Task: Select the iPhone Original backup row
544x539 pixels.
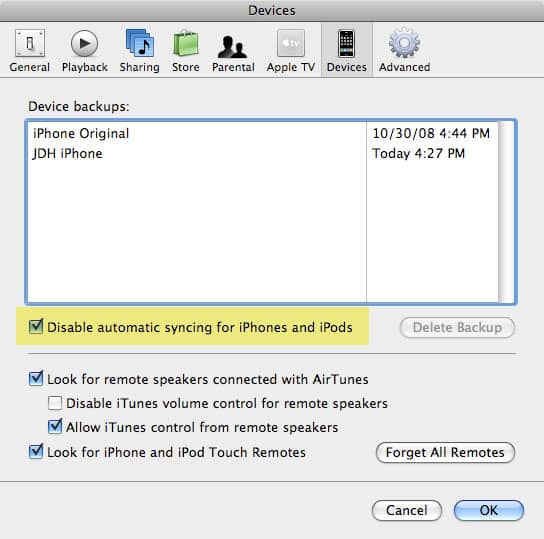Action: pos(263,134)
